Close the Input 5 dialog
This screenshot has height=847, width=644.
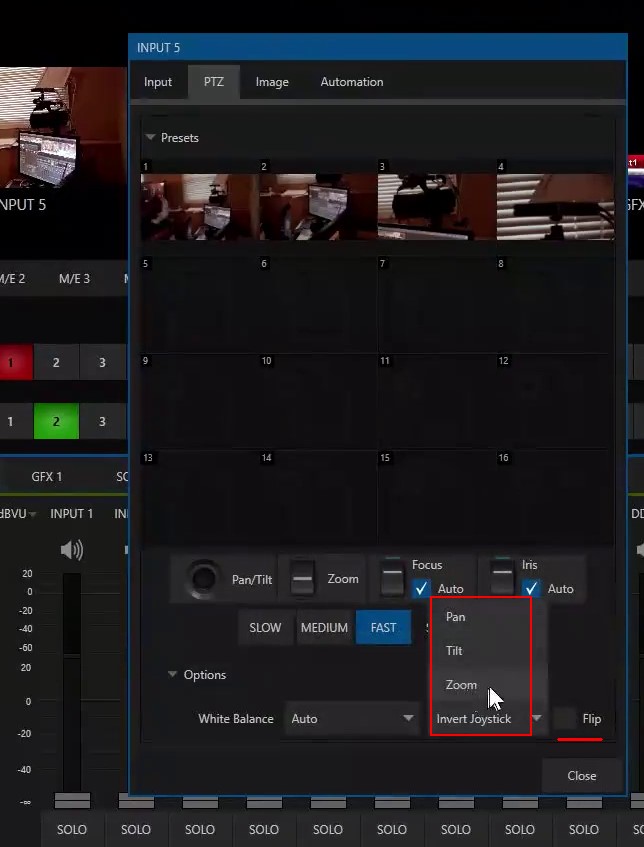(x=582, y=776)
